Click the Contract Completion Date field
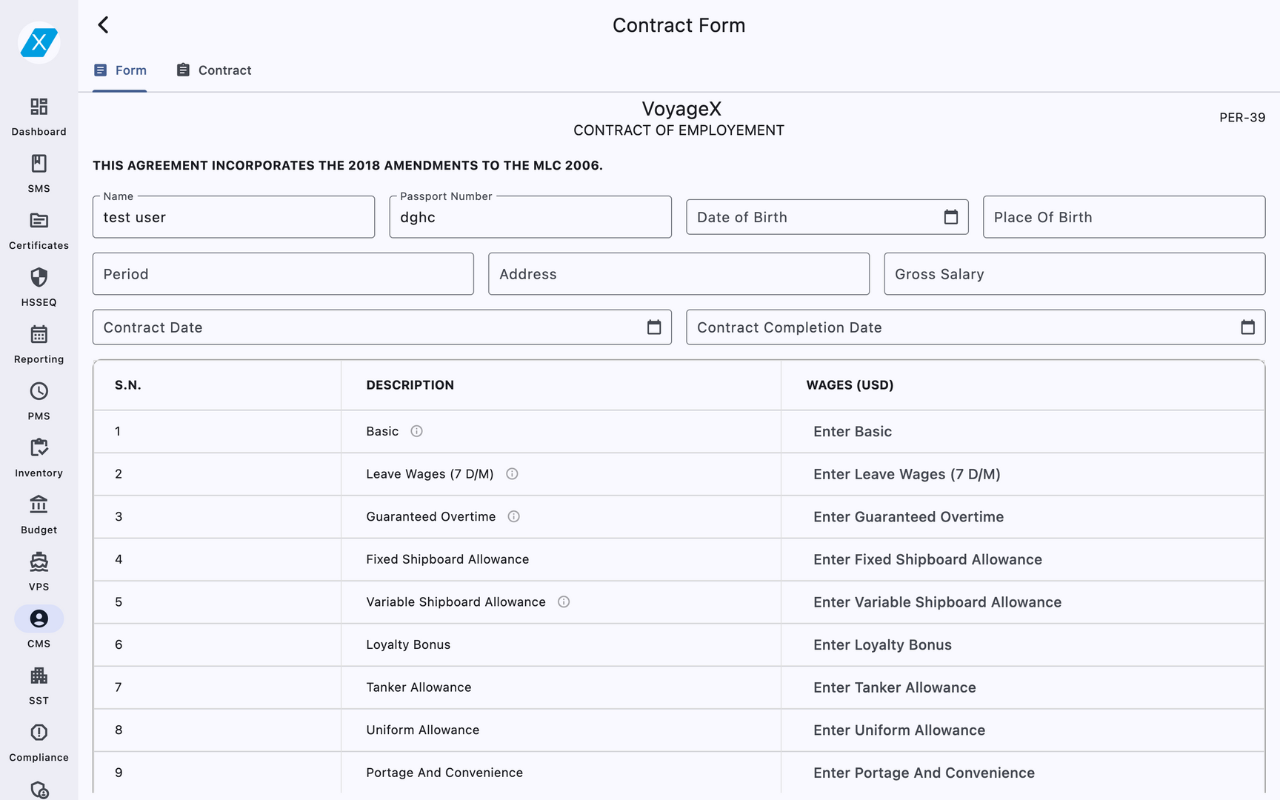This screenshot has height=800, width=1280. click(x=976, y=327)
